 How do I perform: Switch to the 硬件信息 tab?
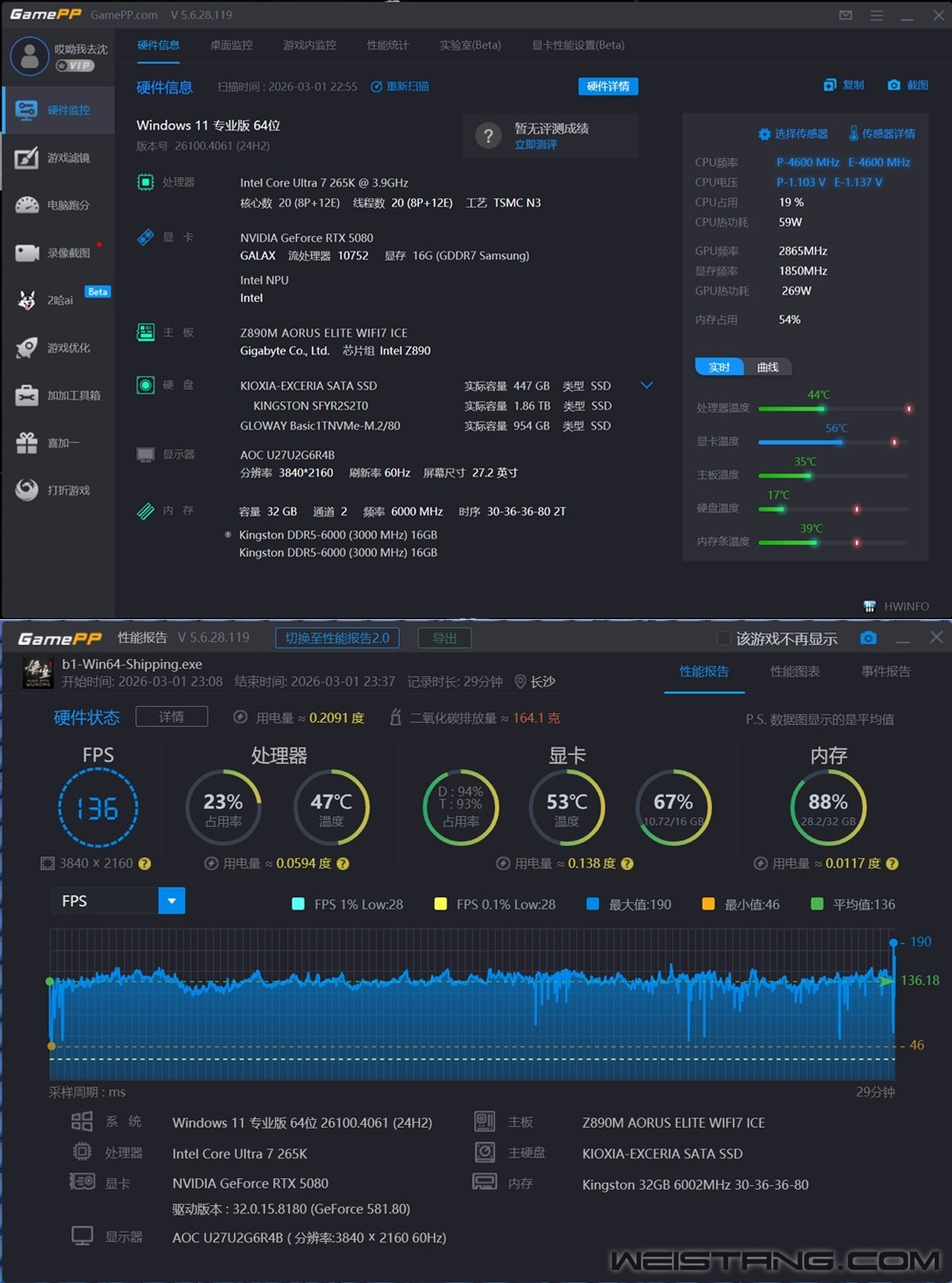[x=158, y=45]
